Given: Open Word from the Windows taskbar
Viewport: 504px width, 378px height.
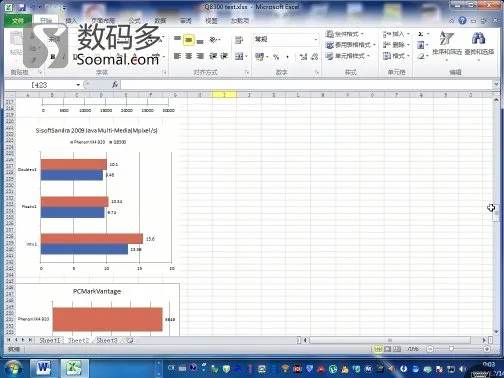Looking at the screenshot, I should point(43,368).
